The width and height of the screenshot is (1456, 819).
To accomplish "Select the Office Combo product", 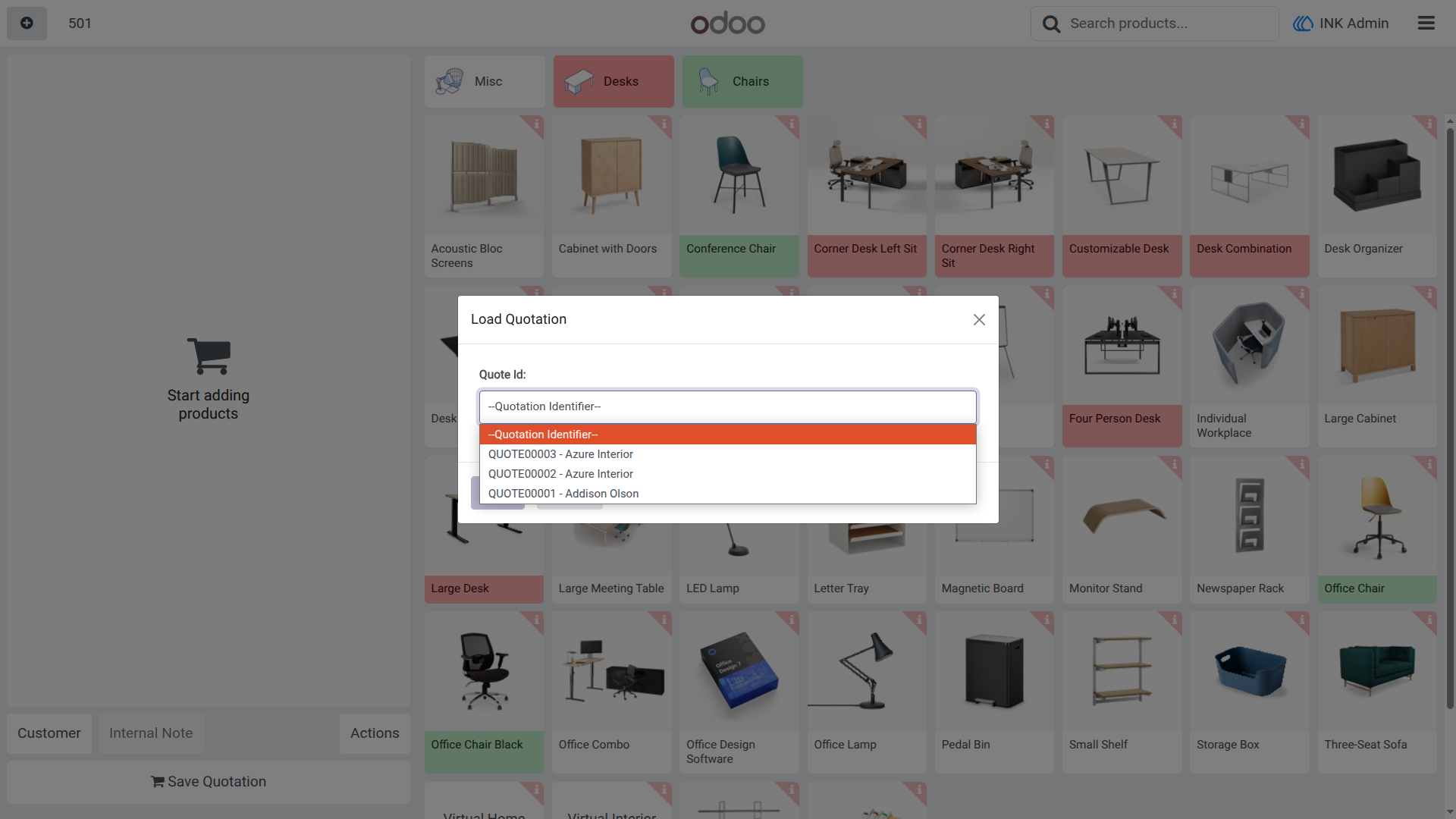I will click(x=611, y=692).
